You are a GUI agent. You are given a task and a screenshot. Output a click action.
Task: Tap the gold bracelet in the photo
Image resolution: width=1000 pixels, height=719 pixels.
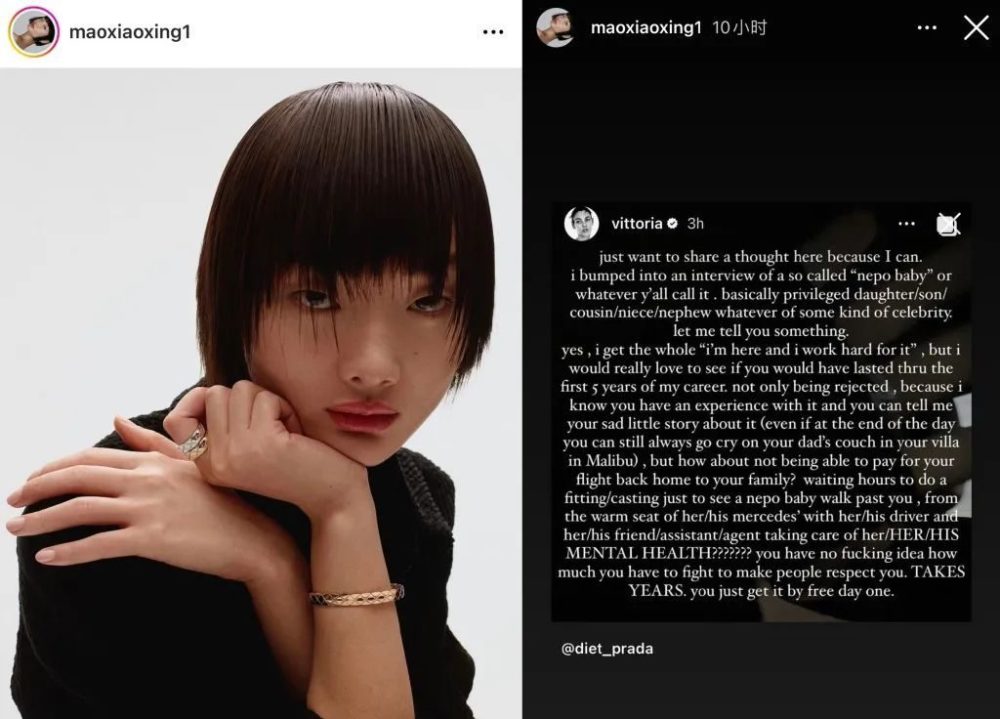(x=357, y=597)
